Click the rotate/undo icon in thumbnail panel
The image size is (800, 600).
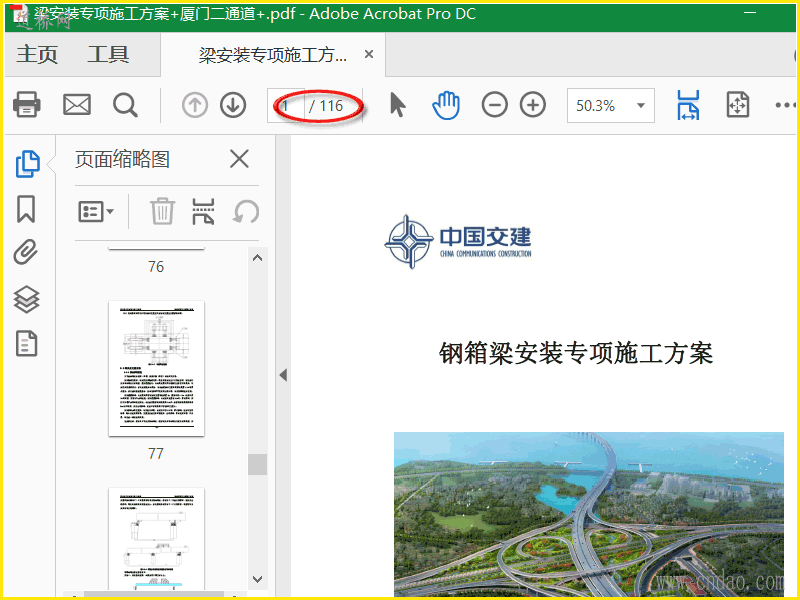click(x=246, y=211)
